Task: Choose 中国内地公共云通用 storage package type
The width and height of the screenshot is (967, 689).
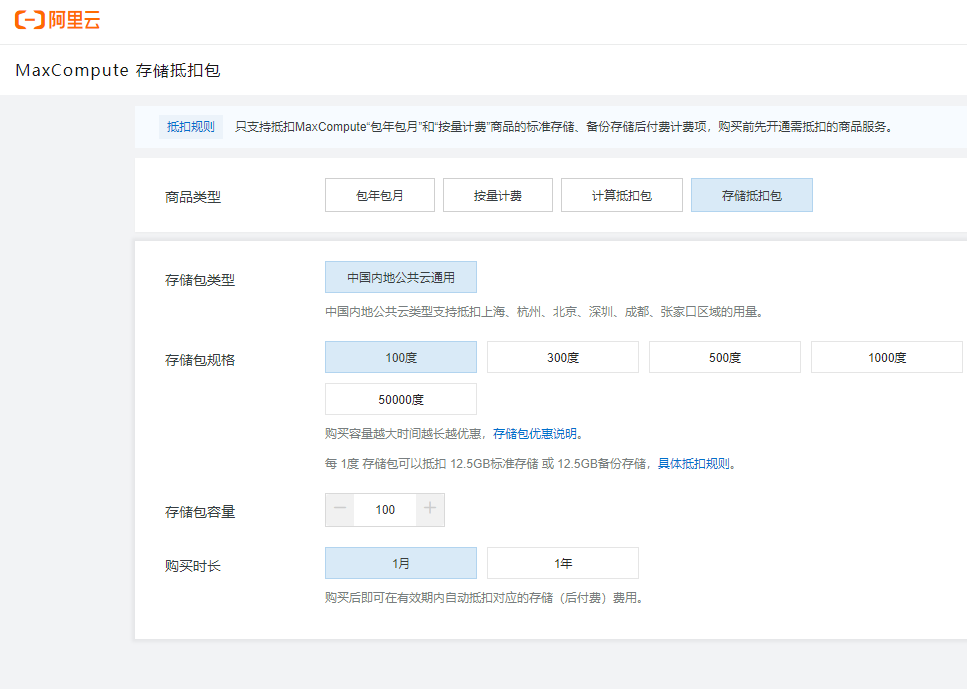Action: [x=401, y=277]
